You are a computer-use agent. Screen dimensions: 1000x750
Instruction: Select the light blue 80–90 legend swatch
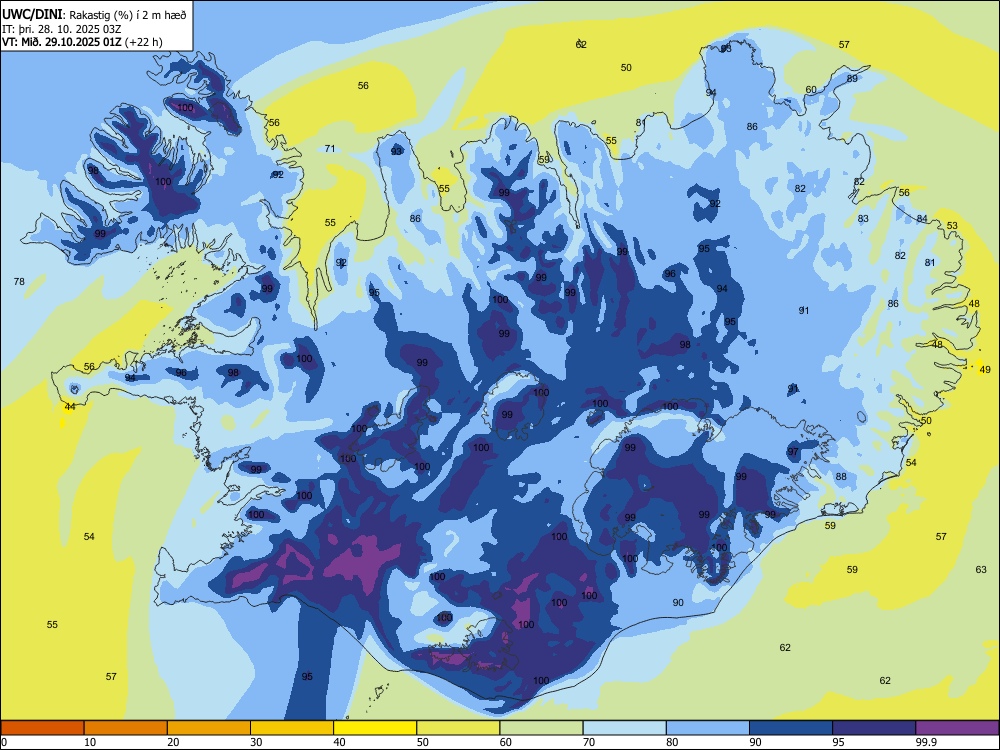708,728
